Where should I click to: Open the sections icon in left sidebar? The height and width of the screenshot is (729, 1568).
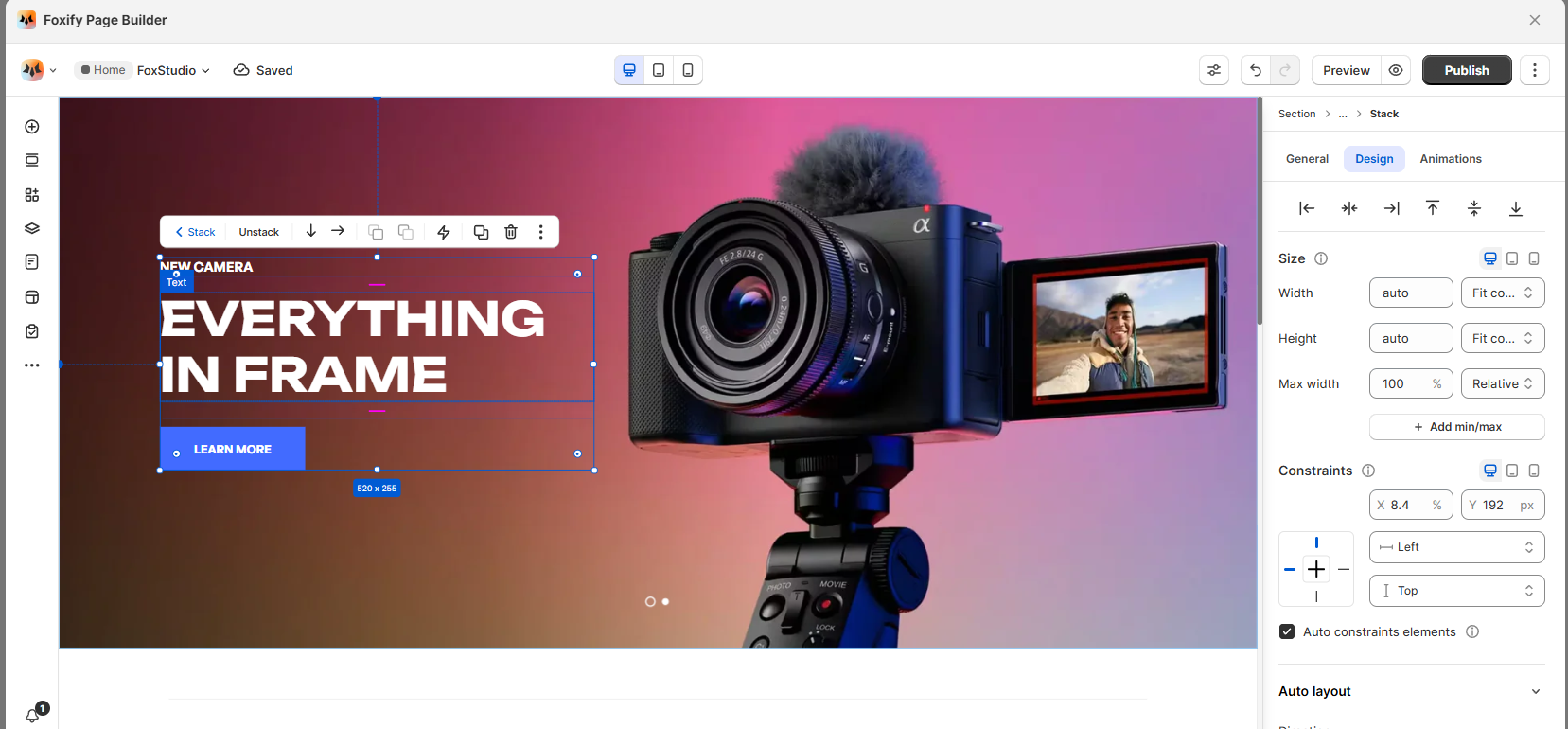pyautogui.click(x=32, y=160)
